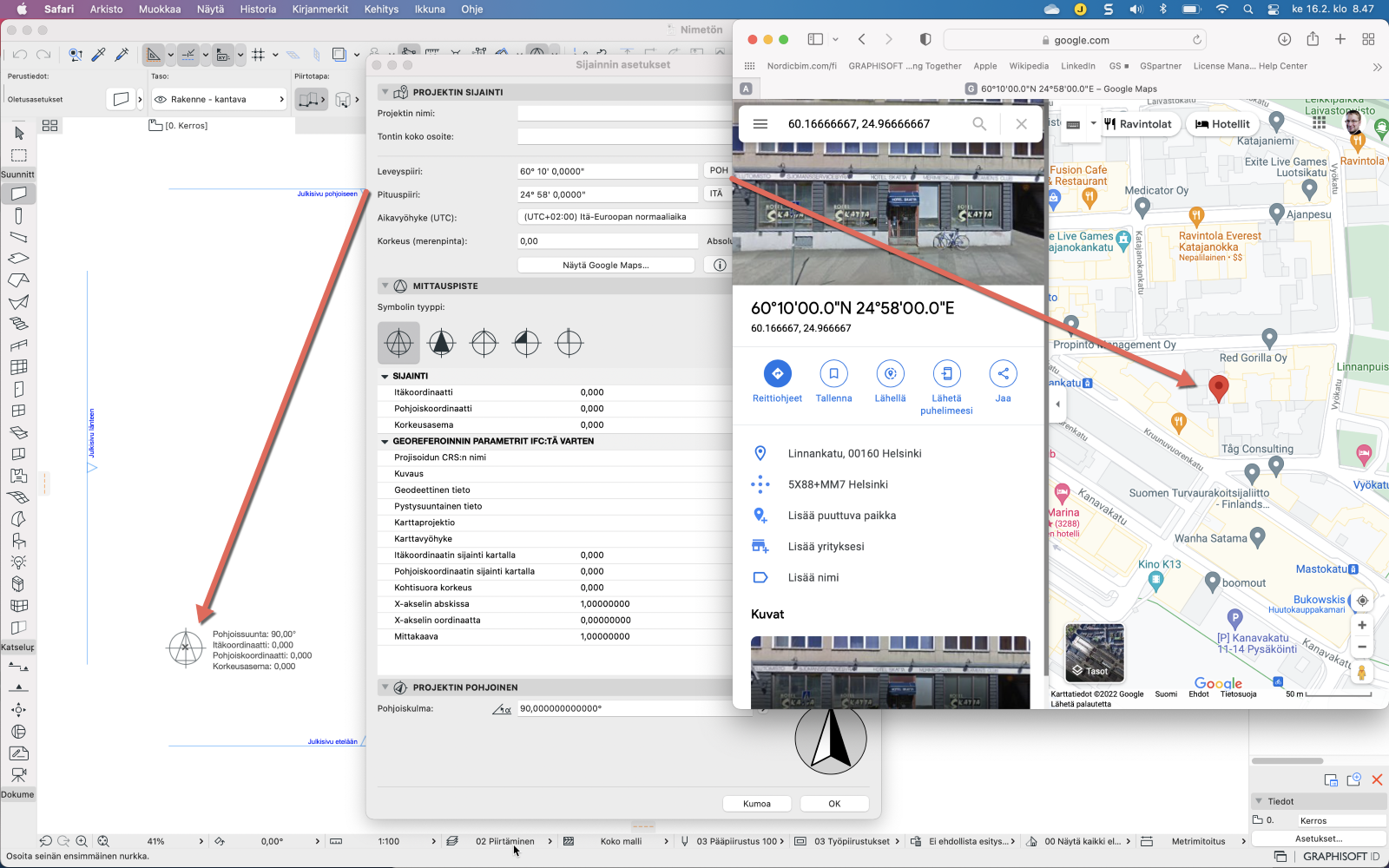Image resolution: width=1389 pixels, height=868 pixels.
Task: Toggle the snap guides icon
Action: coord(188,55)
